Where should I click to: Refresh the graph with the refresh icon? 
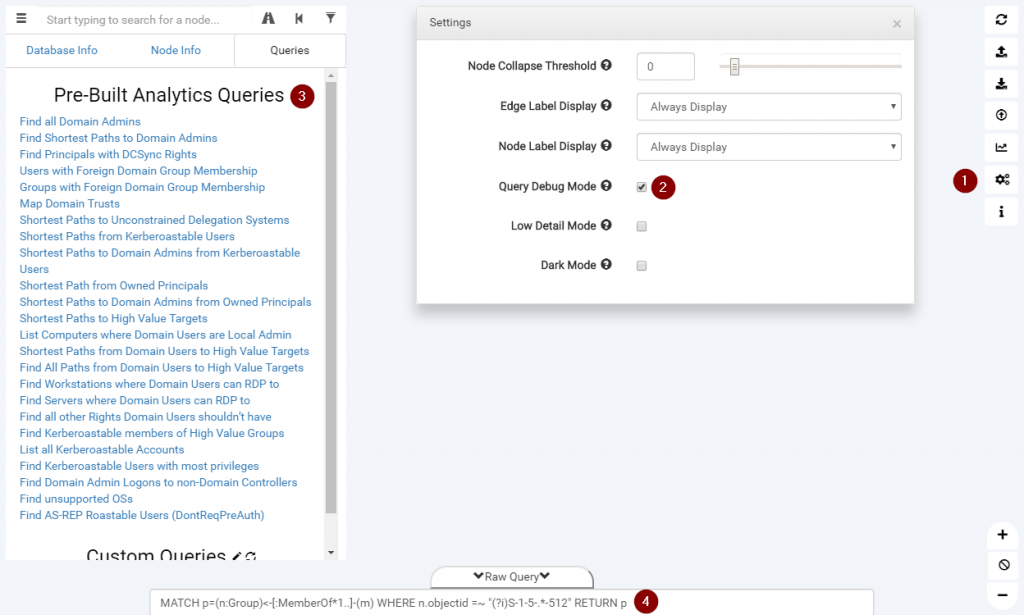(1001, 20)
